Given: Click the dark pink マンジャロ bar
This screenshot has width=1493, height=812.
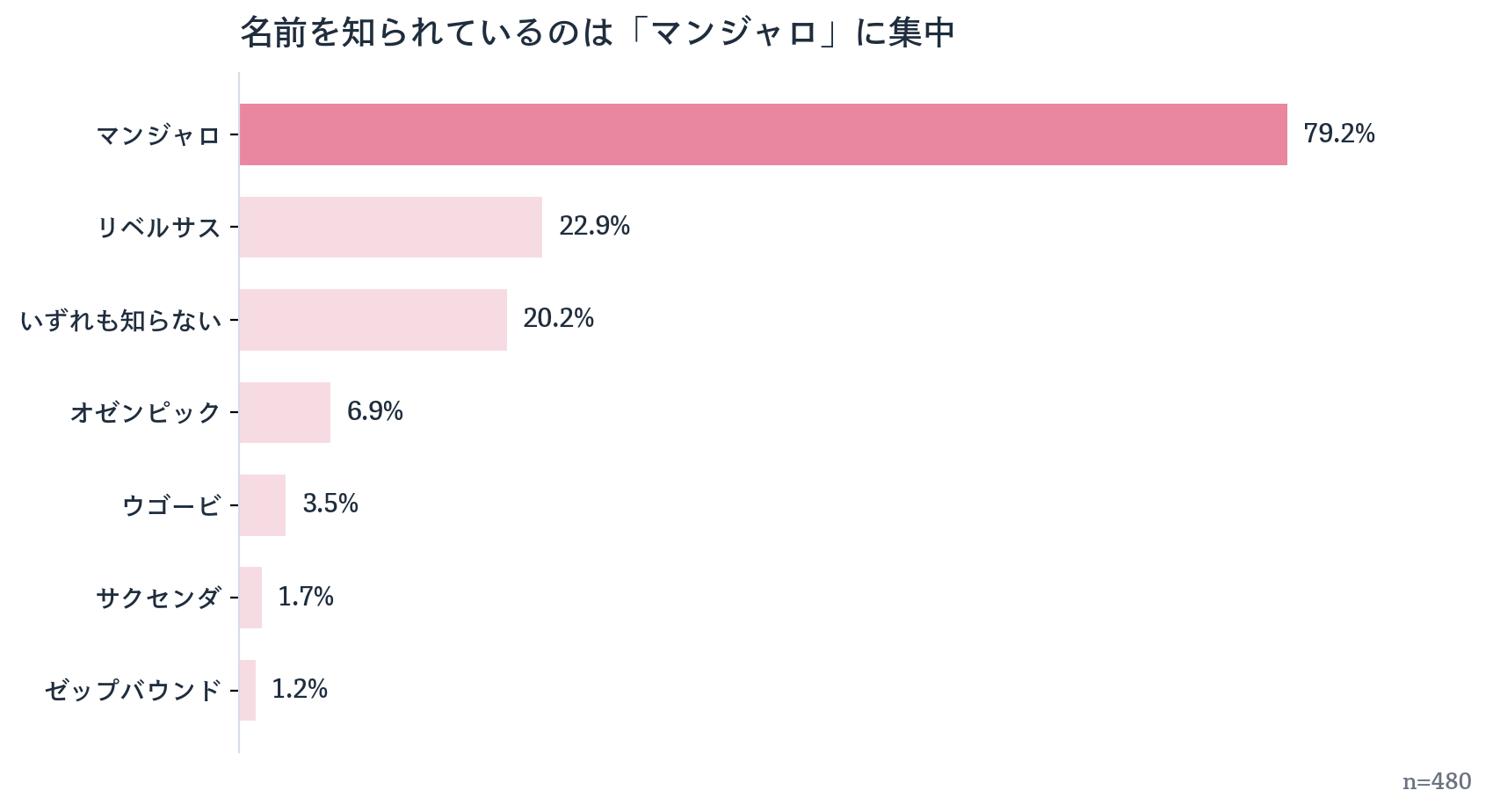Looking at the screenshot, I should (764, 134).
